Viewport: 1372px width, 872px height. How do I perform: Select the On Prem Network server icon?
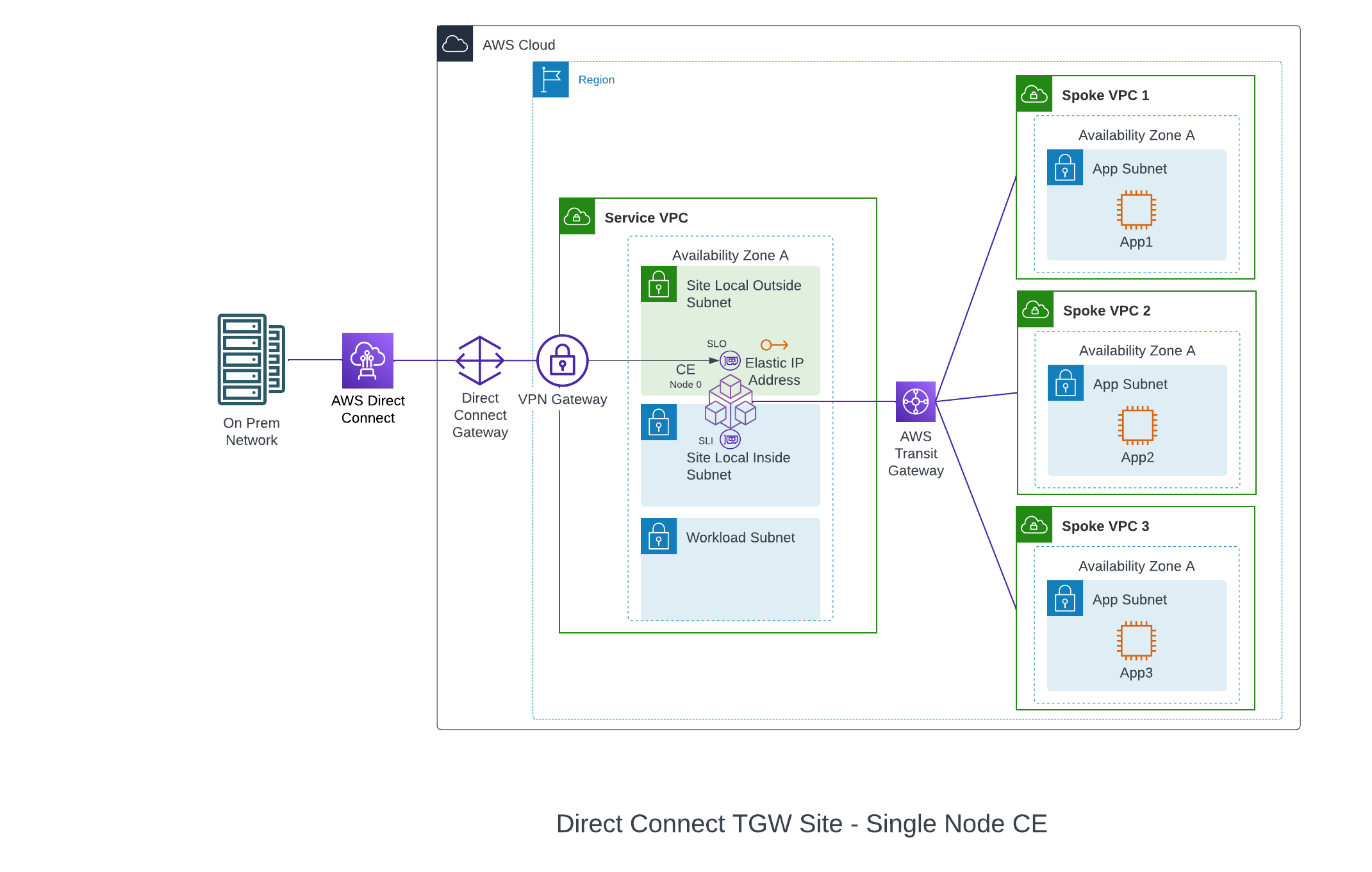[x=251, y=360]
